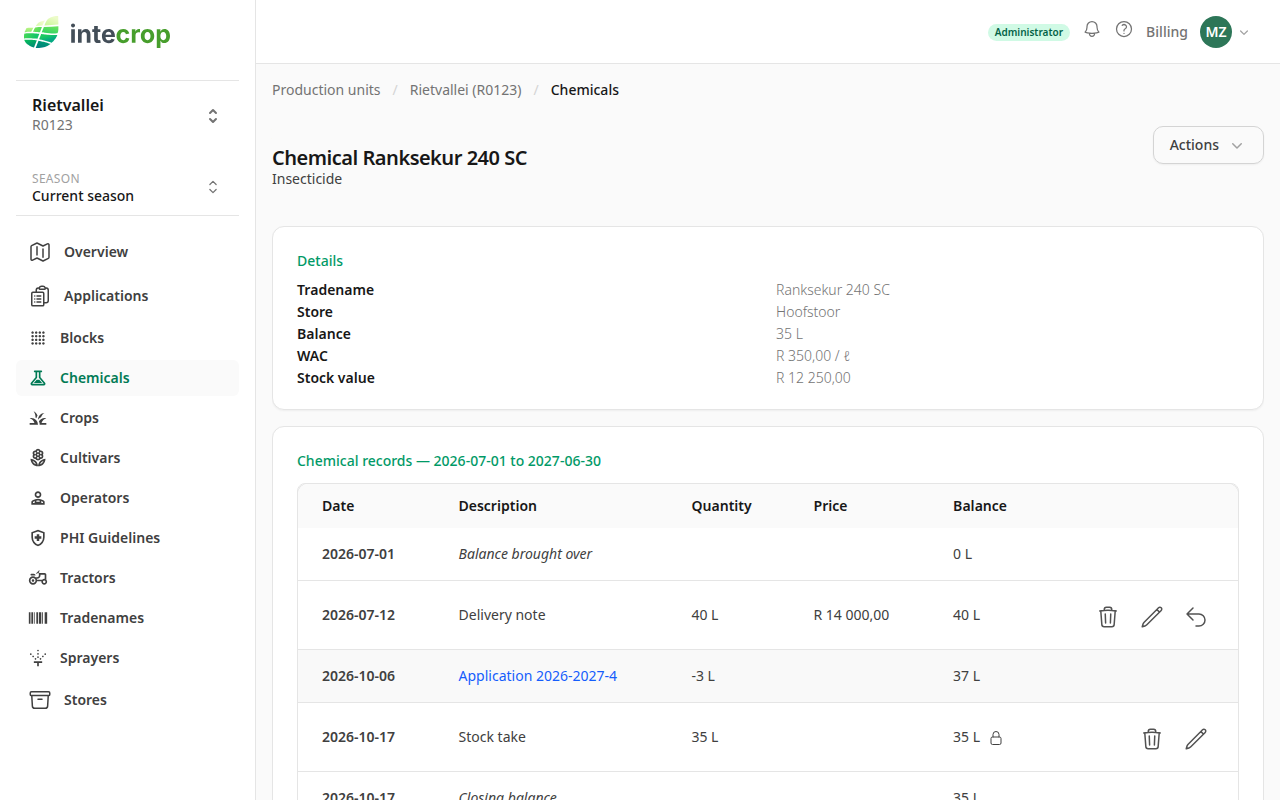Click the return arrow on Delivery note row
1280x800 pixels.
pyautogui.click(x=1196, y=617)
